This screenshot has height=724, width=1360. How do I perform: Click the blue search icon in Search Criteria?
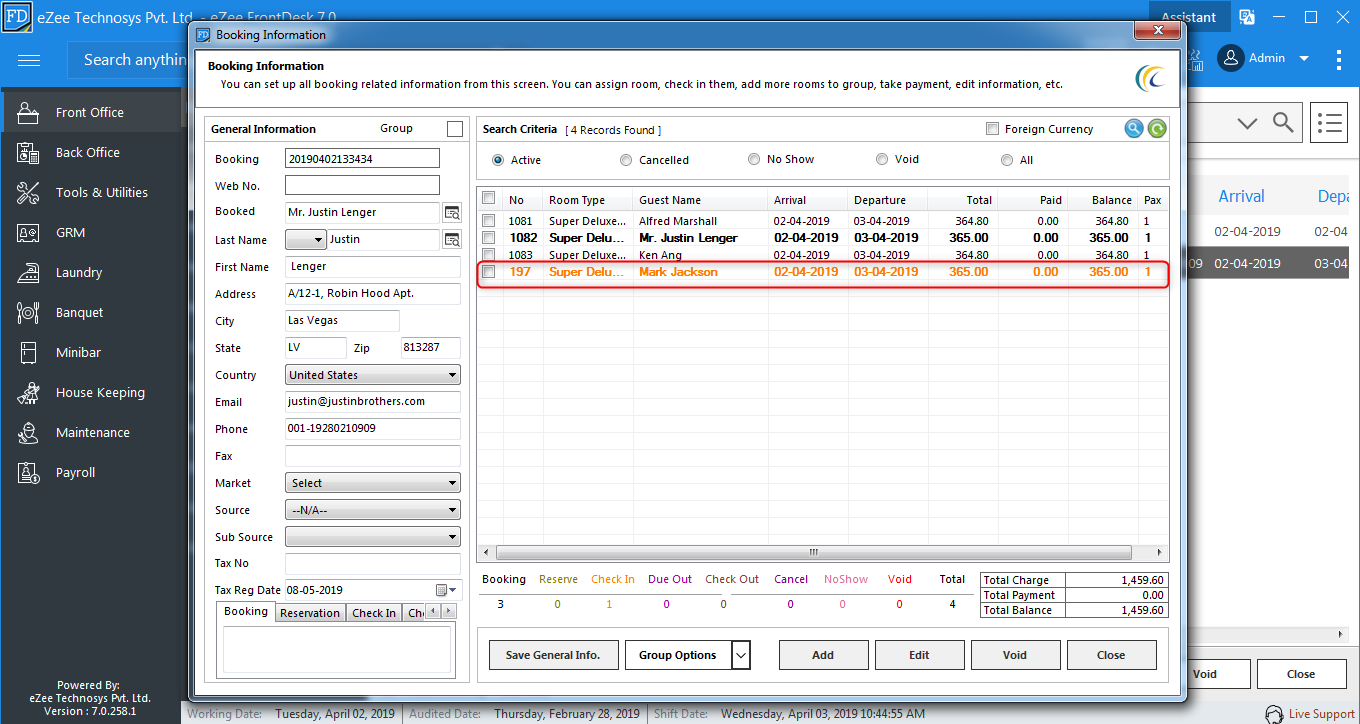coord(1133,128)
